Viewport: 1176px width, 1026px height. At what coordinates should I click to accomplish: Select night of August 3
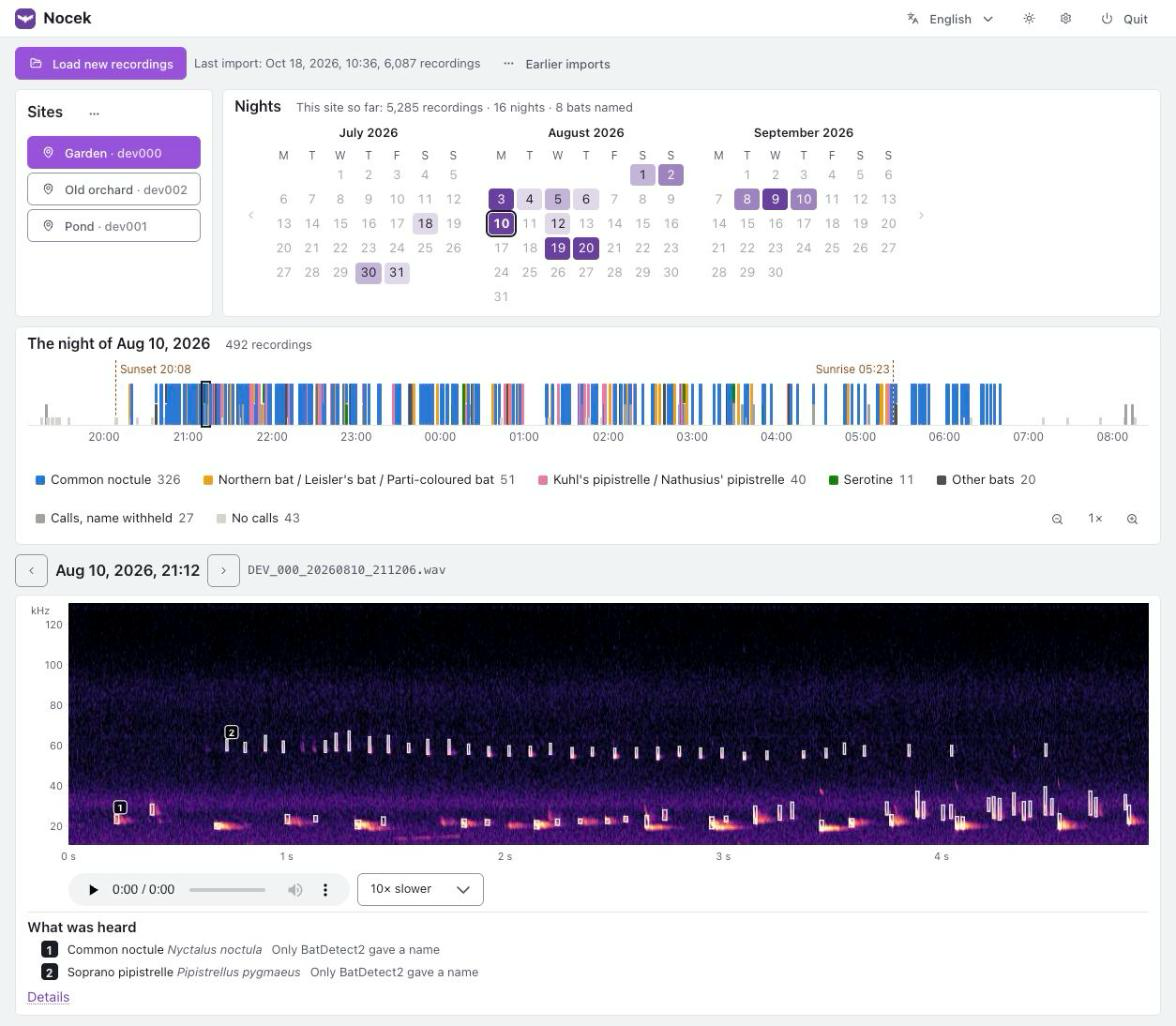tap(501, 199)
